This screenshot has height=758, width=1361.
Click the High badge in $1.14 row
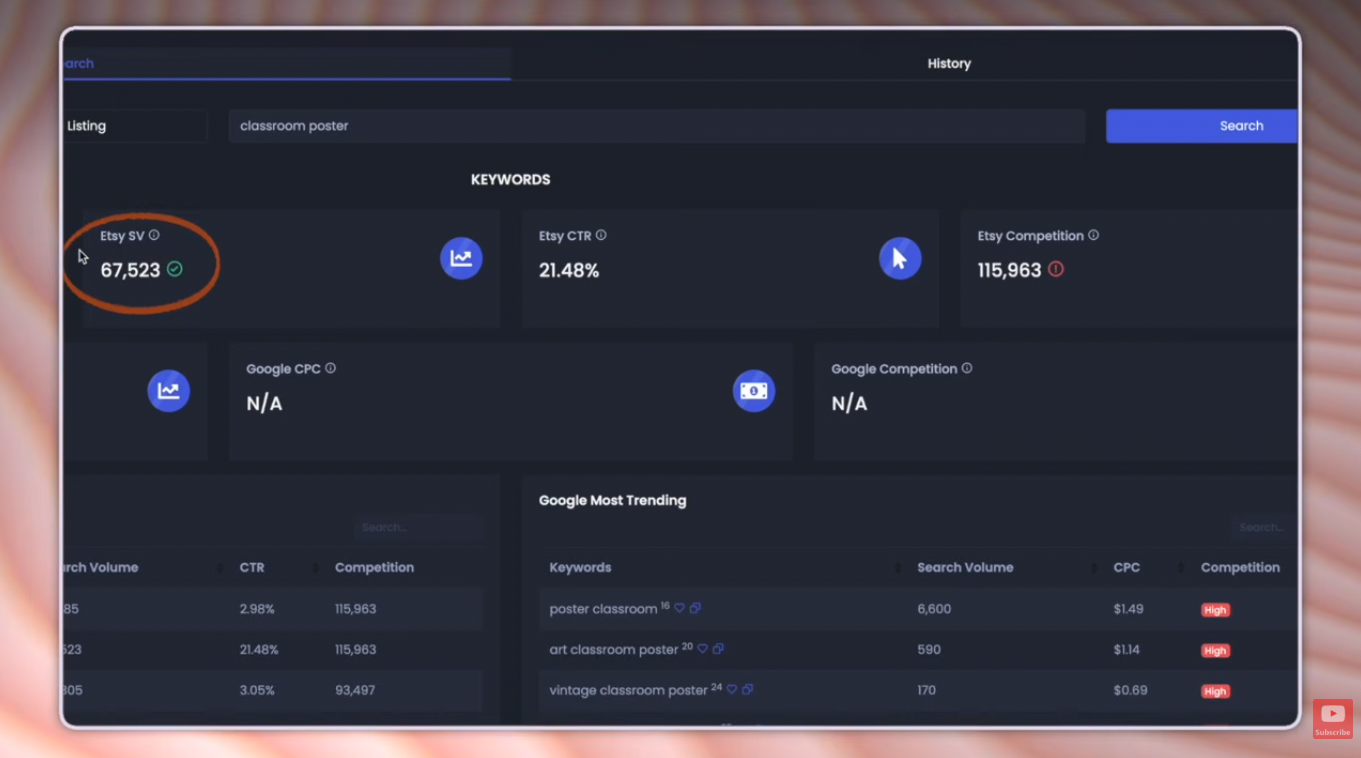[1215, 651]
